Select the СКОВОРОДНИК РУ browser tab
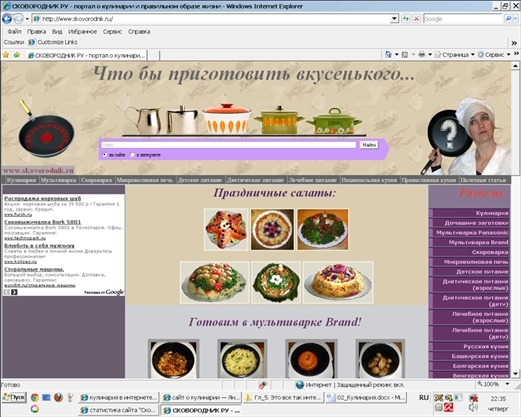The image size is (521, 417). [87, 55]
